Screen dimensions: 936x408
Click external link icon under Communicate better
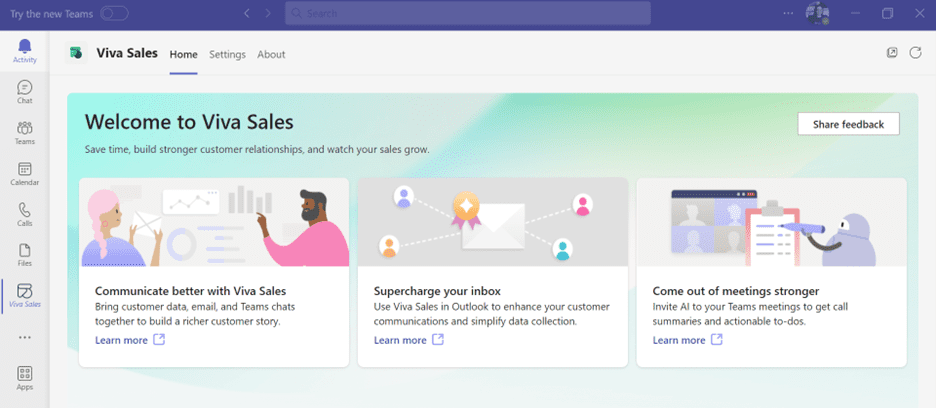click(x=159, y=340)
